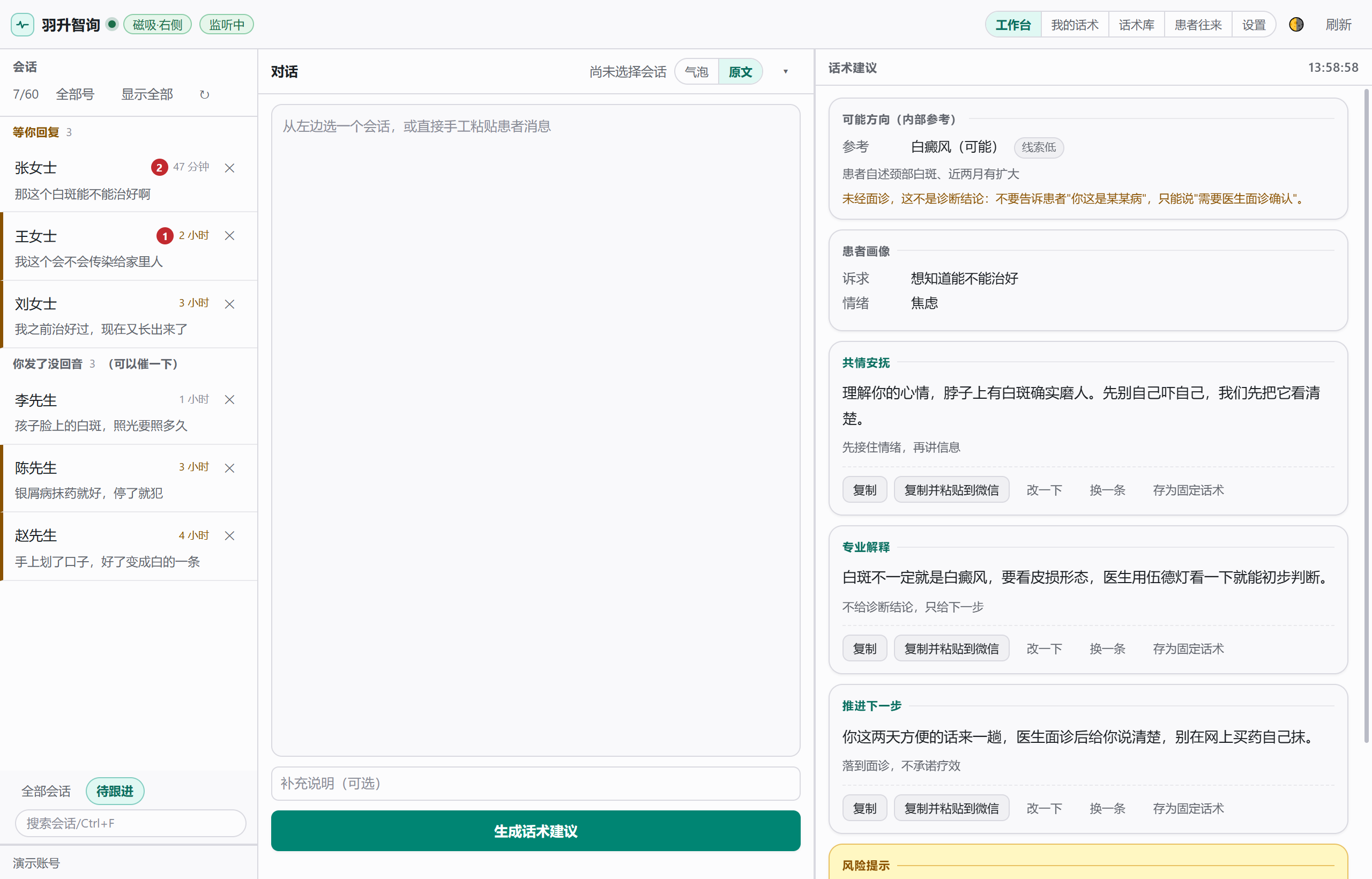The height and width of the screenshot is (879, 1372).
Task: Toggle the 监听中 listening pill
Action: 227,25
